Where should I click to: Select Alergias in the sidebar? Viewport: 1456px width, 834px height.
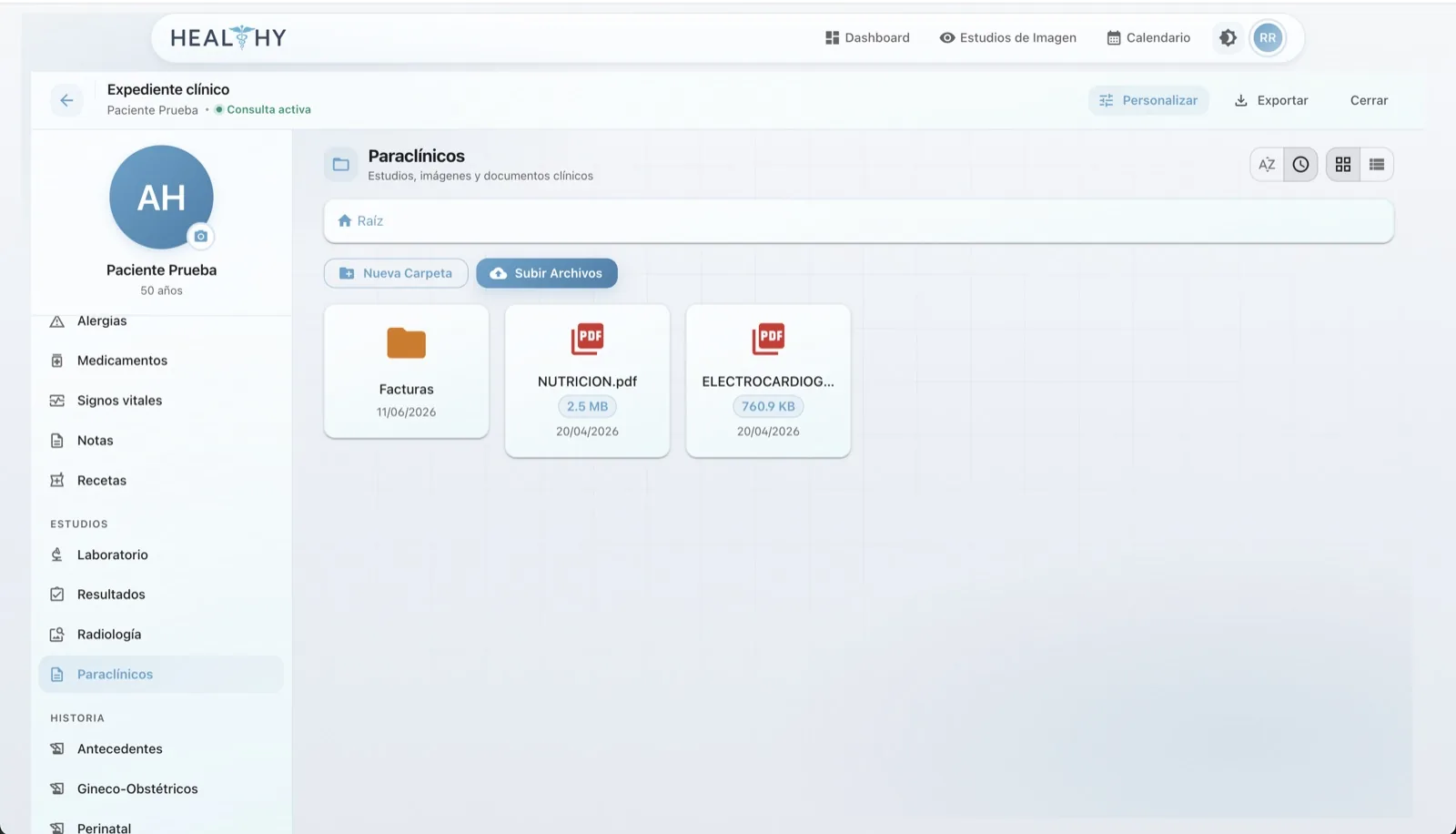point(161,321)
